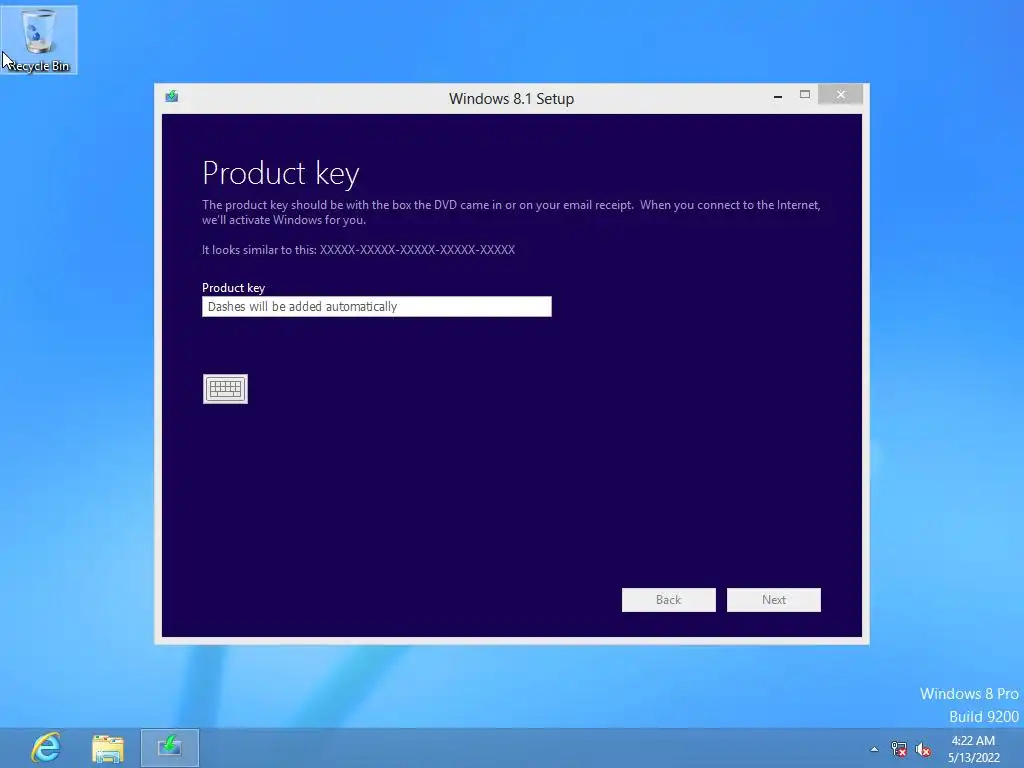This screenshot has height=768, width=1024.
Task: Click the Product key input field
Action: (377, 307)
